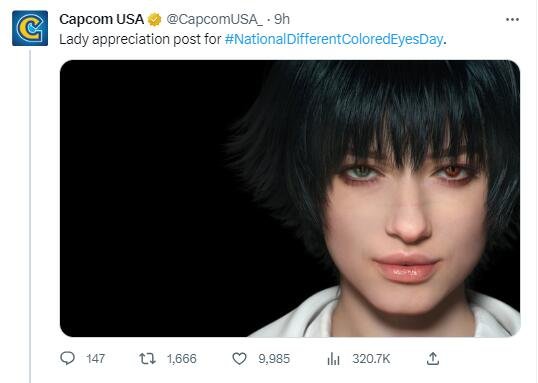This screenshot has height=383, width=538.
Task: Open the Lady image attachment
Action: [290, 198]
